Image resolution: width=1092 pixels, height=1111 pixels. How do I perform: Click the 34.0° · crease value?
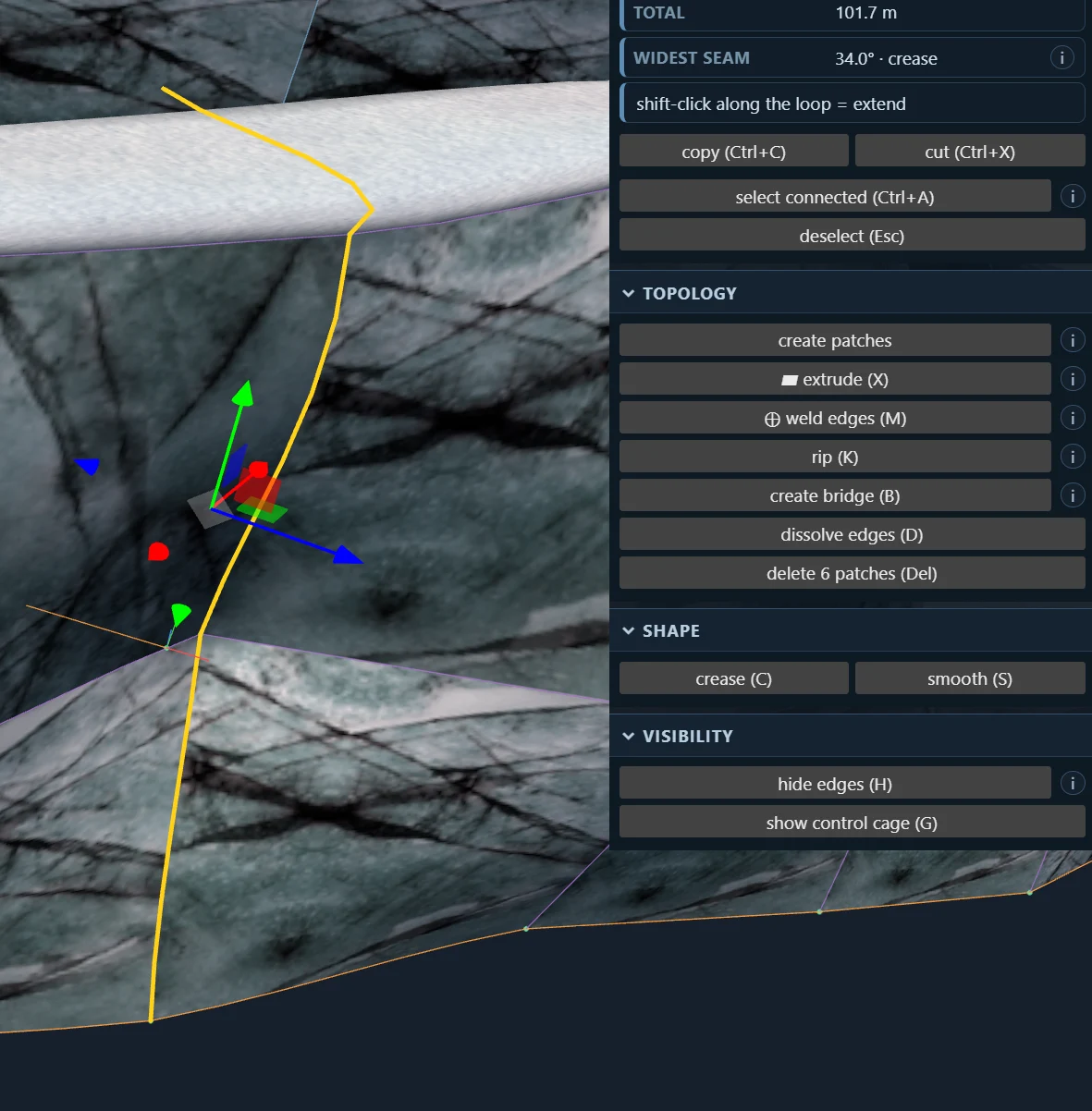[886, 58]
